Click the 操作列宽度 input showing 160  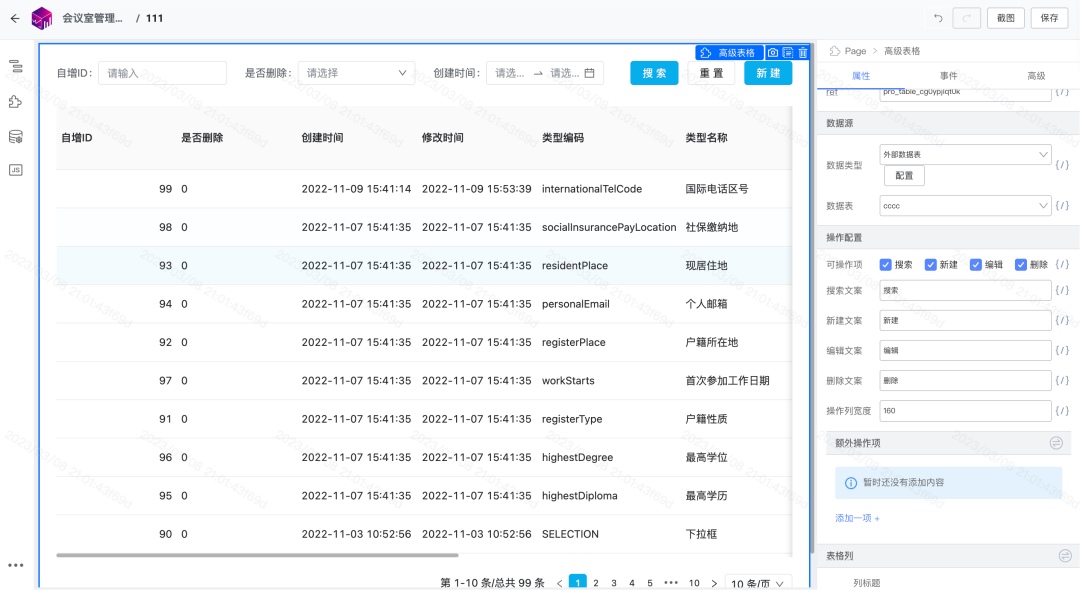pyautogui.click(x=965, y=411)
